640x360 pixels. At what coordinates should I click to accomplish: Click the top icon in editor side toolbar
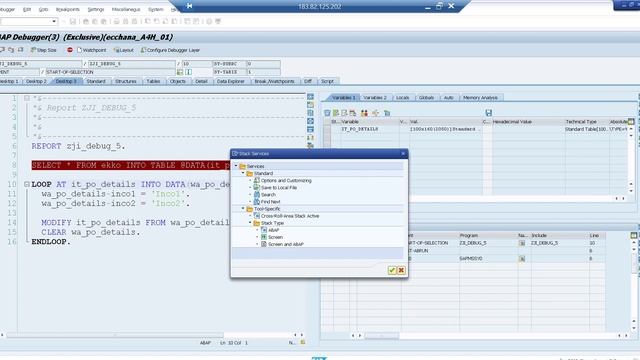310,97
